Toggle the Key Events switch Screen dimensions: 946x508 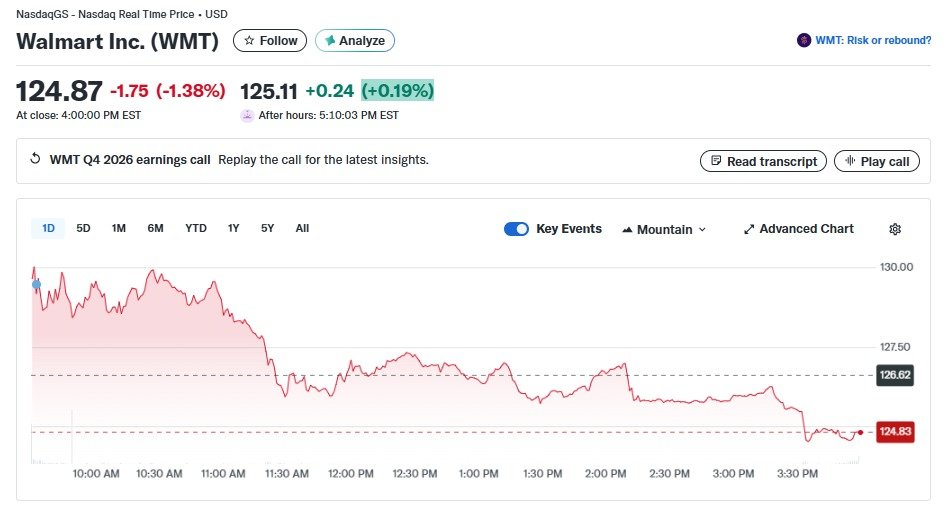[516, 229]
